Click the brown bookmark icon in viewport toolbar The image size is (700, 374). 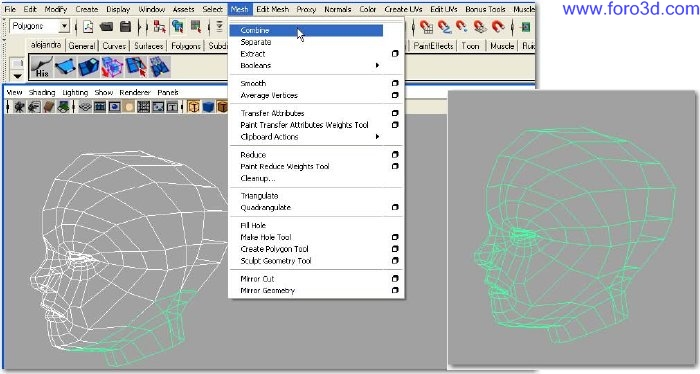[49, 107]
